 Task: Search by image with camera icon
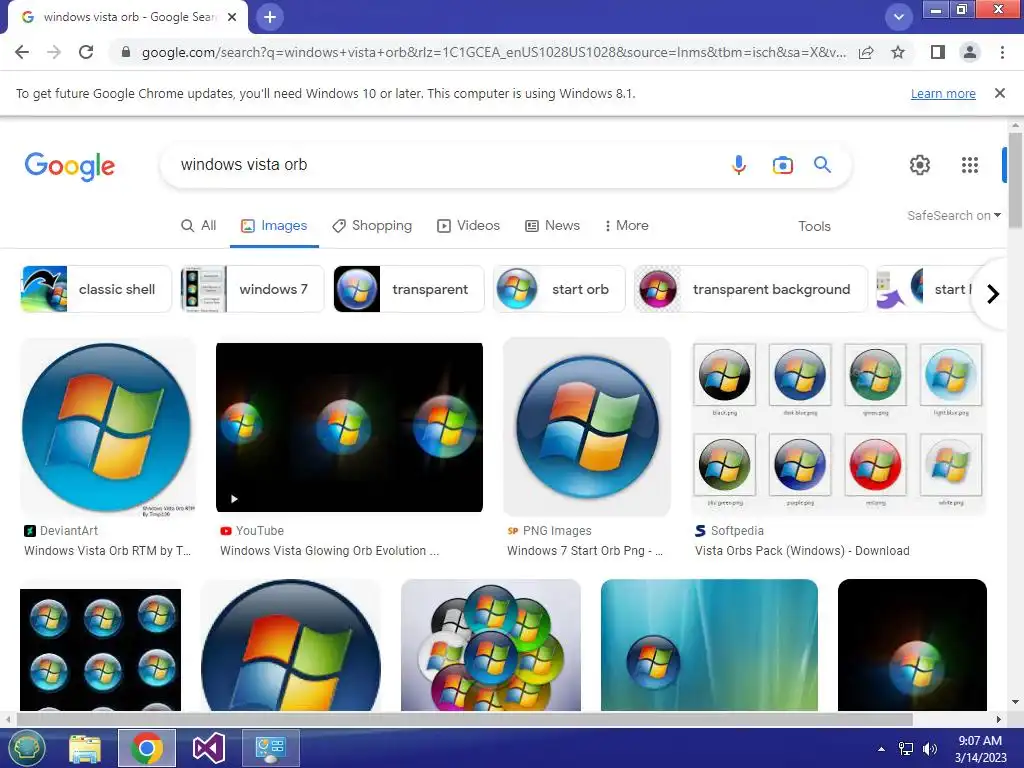[x=782, y=165]
